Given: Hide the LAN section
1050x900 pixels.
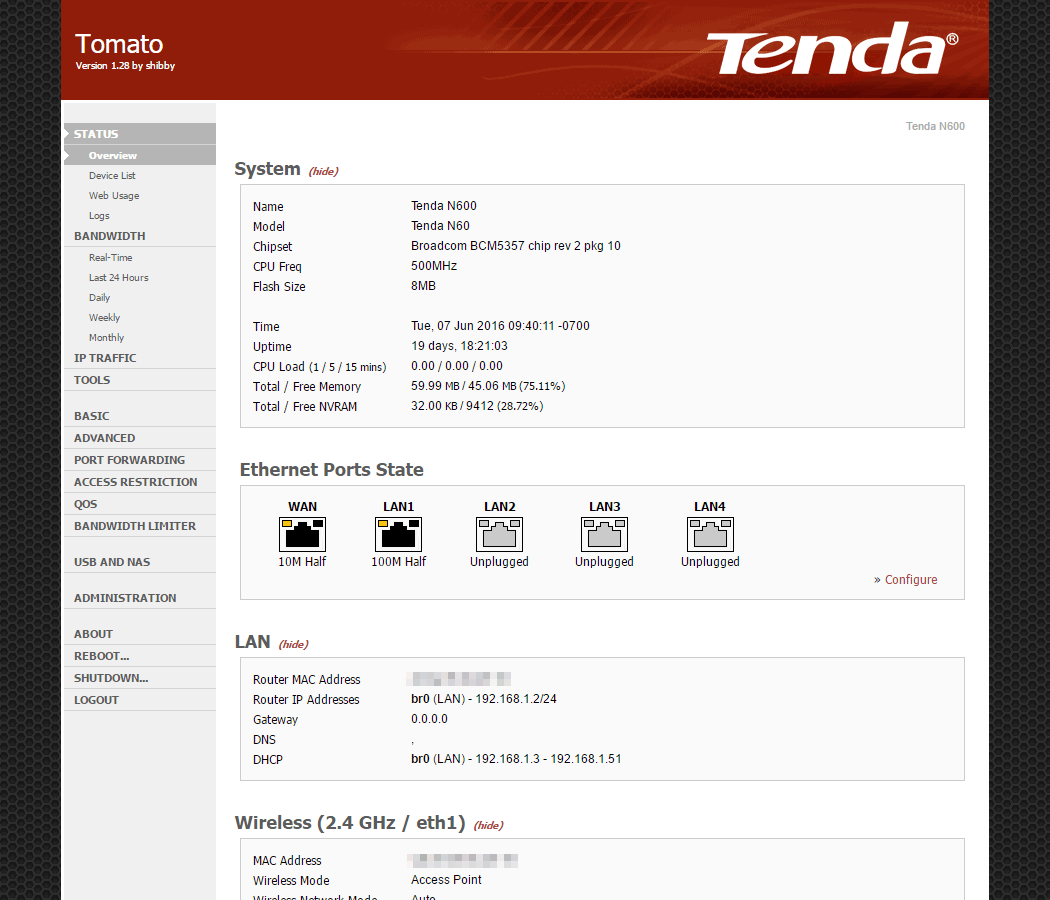Looking at the screenshot, I should point(293,644).
